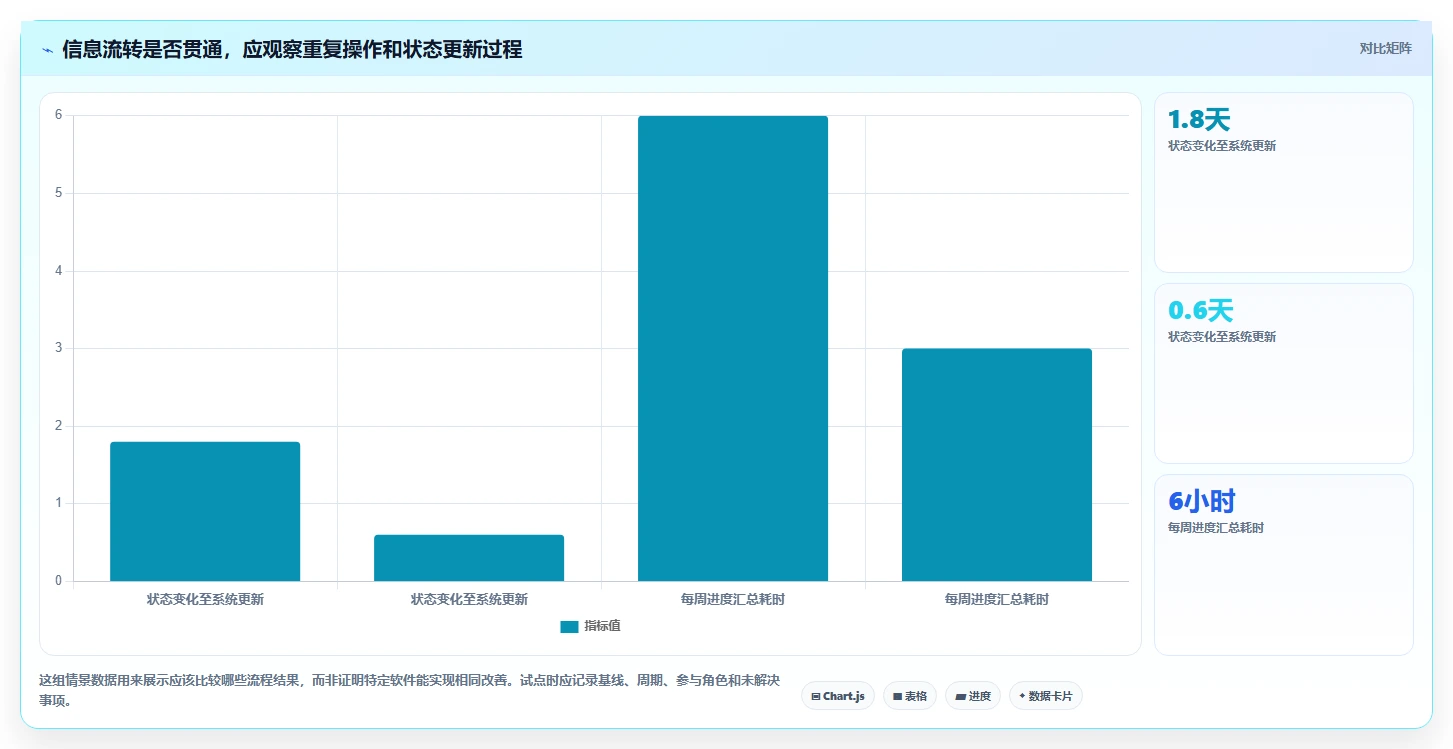The width and height of the screenshot is (1453, 749).
Task: Select the header title starting with 信息流转是否贯通
Action: coord(292,49)
